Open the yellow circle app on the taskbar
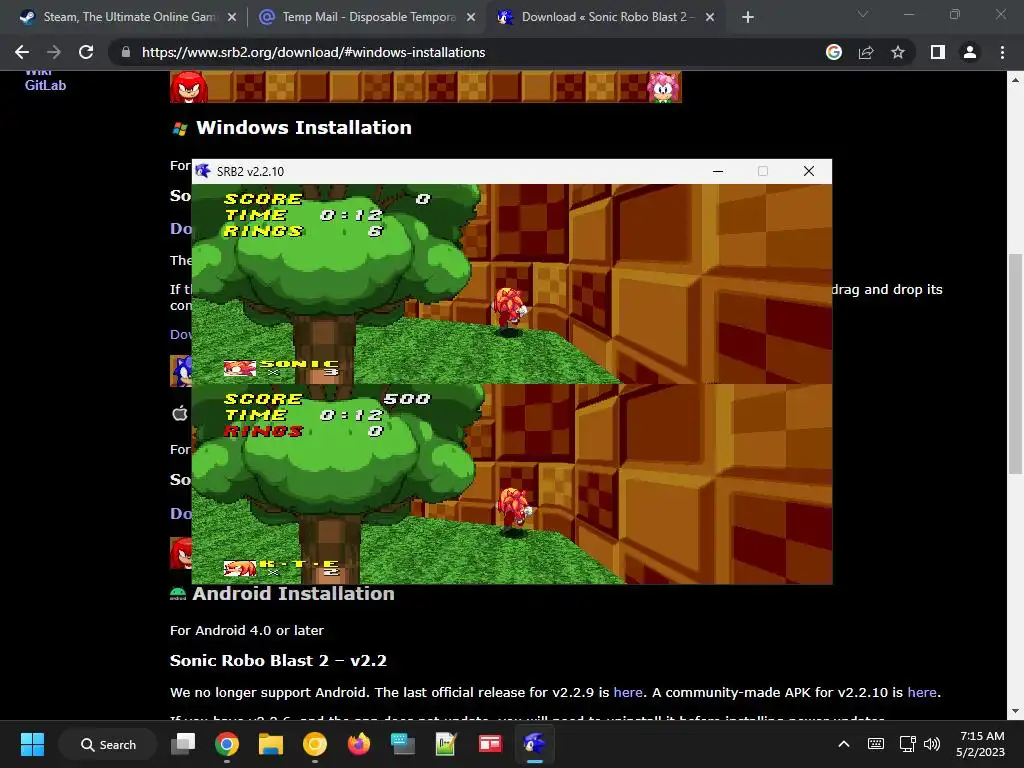The image size is (1024, 768). tap(315, 744)
